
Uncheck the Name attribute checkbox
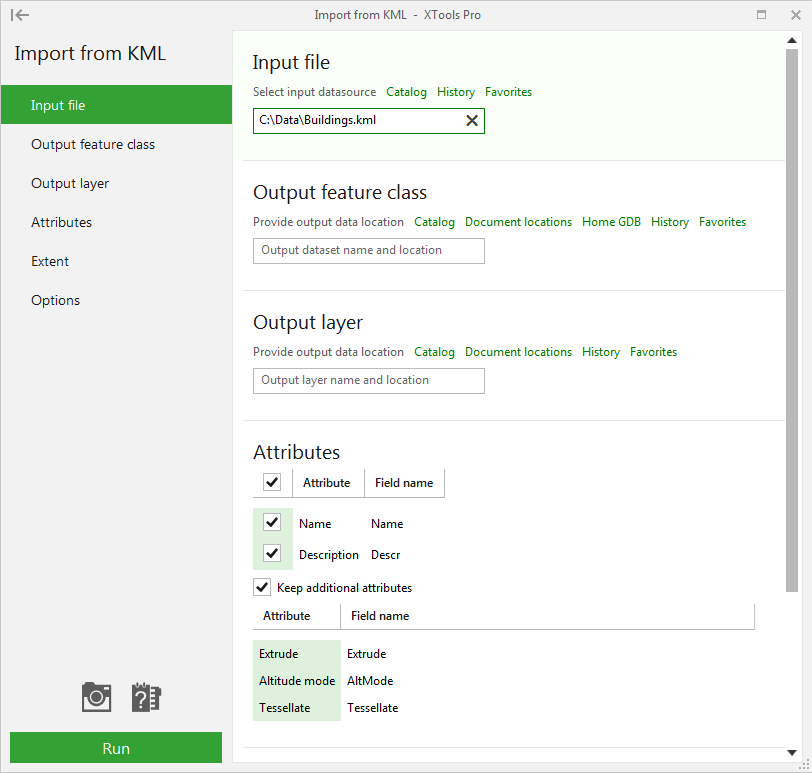tap(272, 522)
